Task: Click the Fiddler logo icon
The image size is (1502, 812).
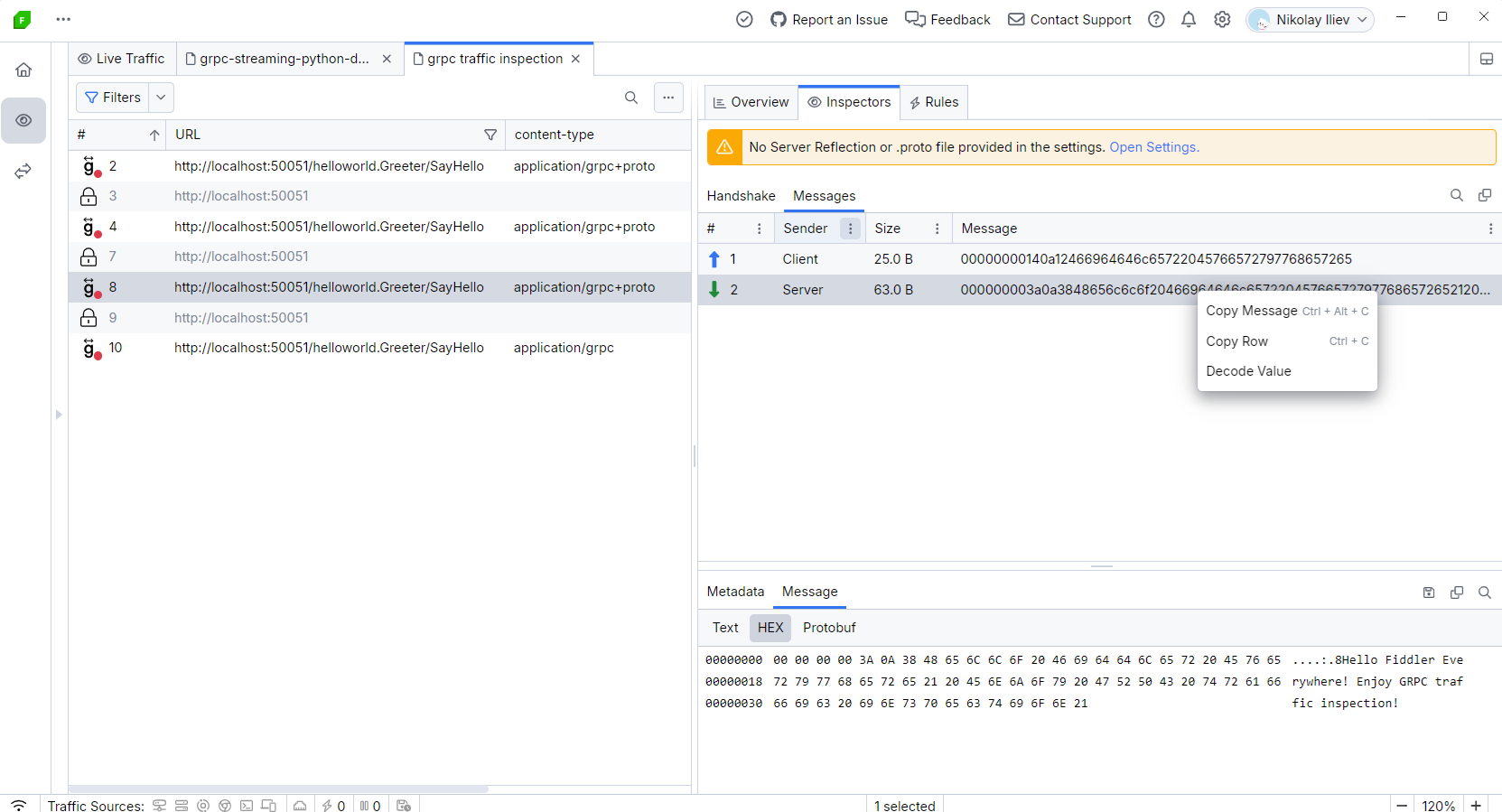Action: 22,19
